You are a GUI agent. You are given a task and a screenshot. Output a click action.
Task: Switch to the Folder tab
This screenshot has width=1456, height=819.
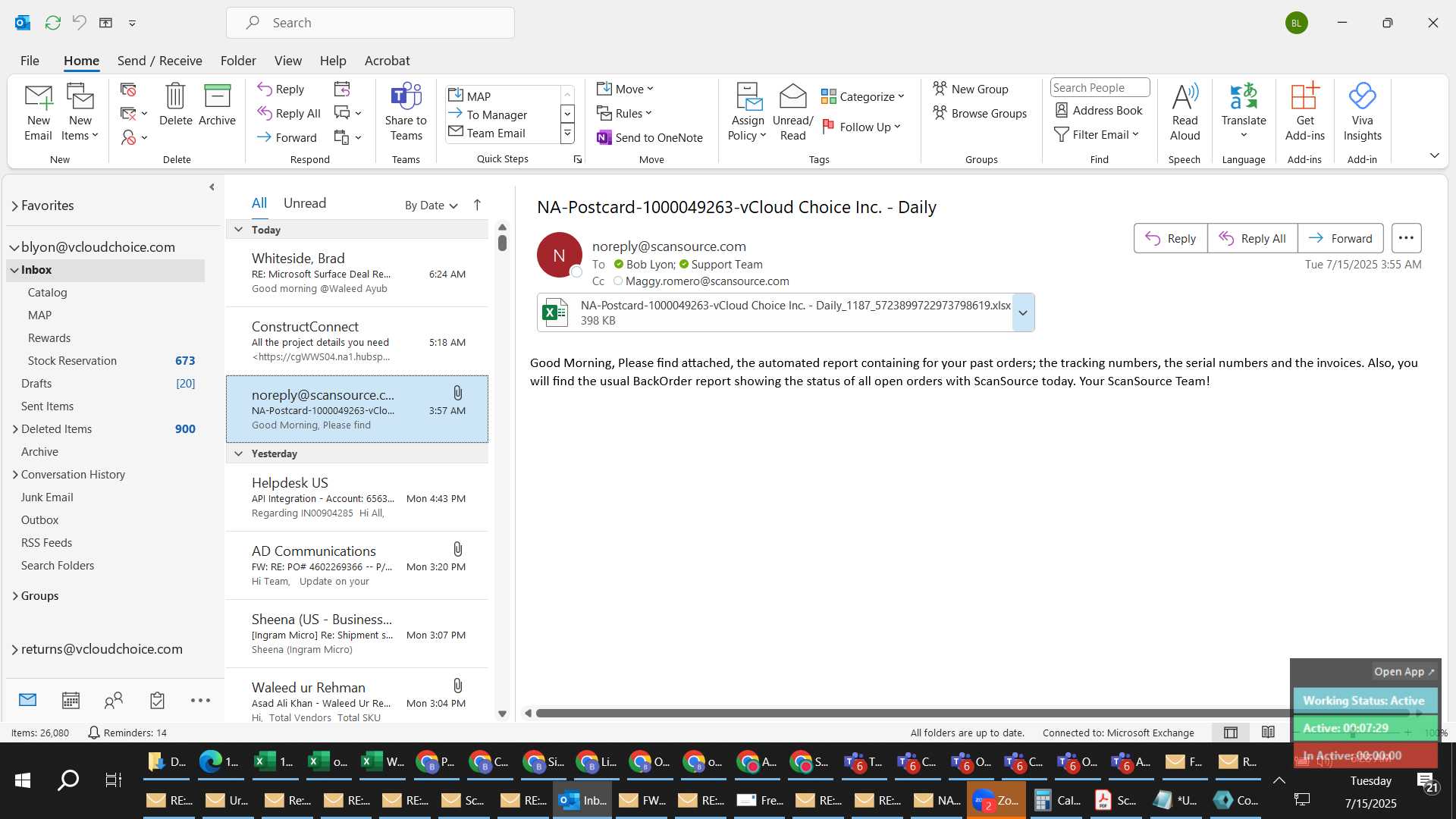(x=238, y=61)
